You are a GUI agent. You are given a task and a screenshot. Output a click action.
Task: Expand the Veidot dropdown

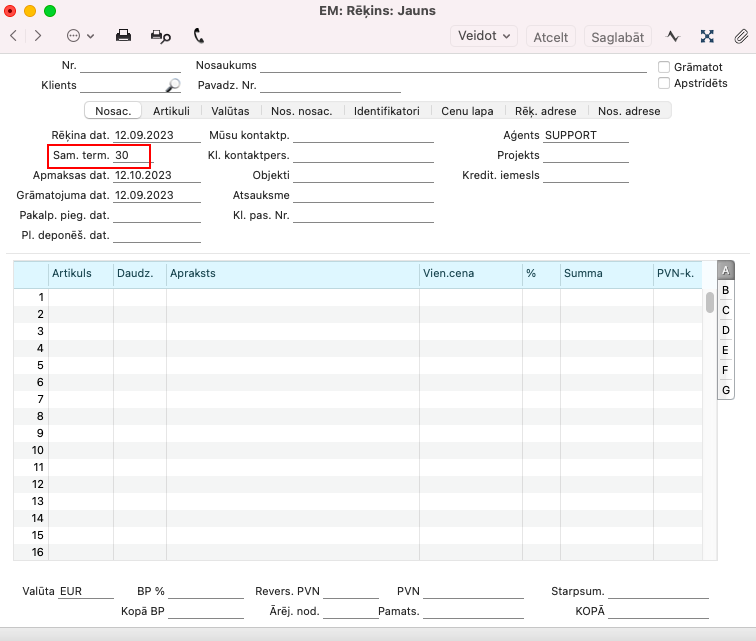coord(484,36)
